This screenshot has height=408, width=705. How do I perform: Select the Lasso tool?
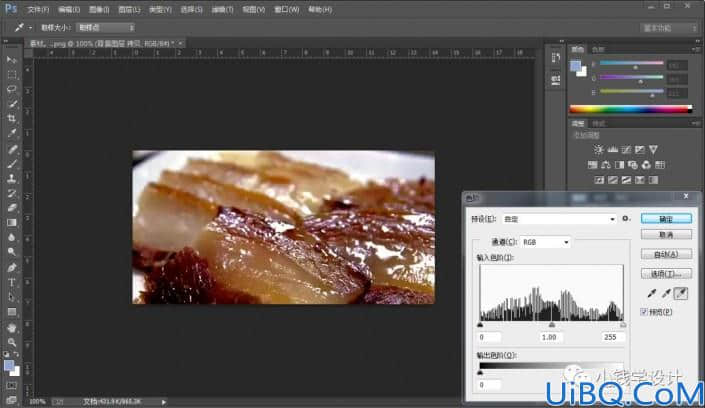pos(12,89)
